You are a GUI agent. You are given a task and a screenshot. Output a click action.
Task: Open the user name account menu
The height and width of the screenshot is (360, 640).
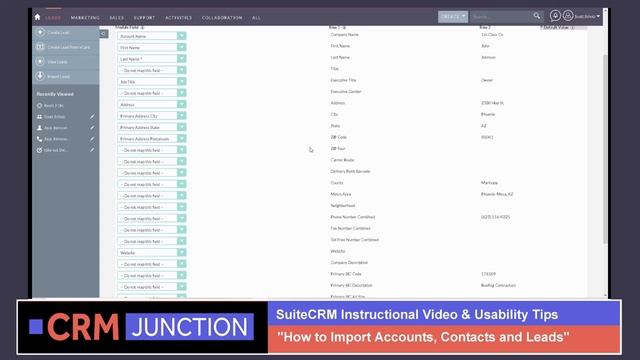(587, 17)
